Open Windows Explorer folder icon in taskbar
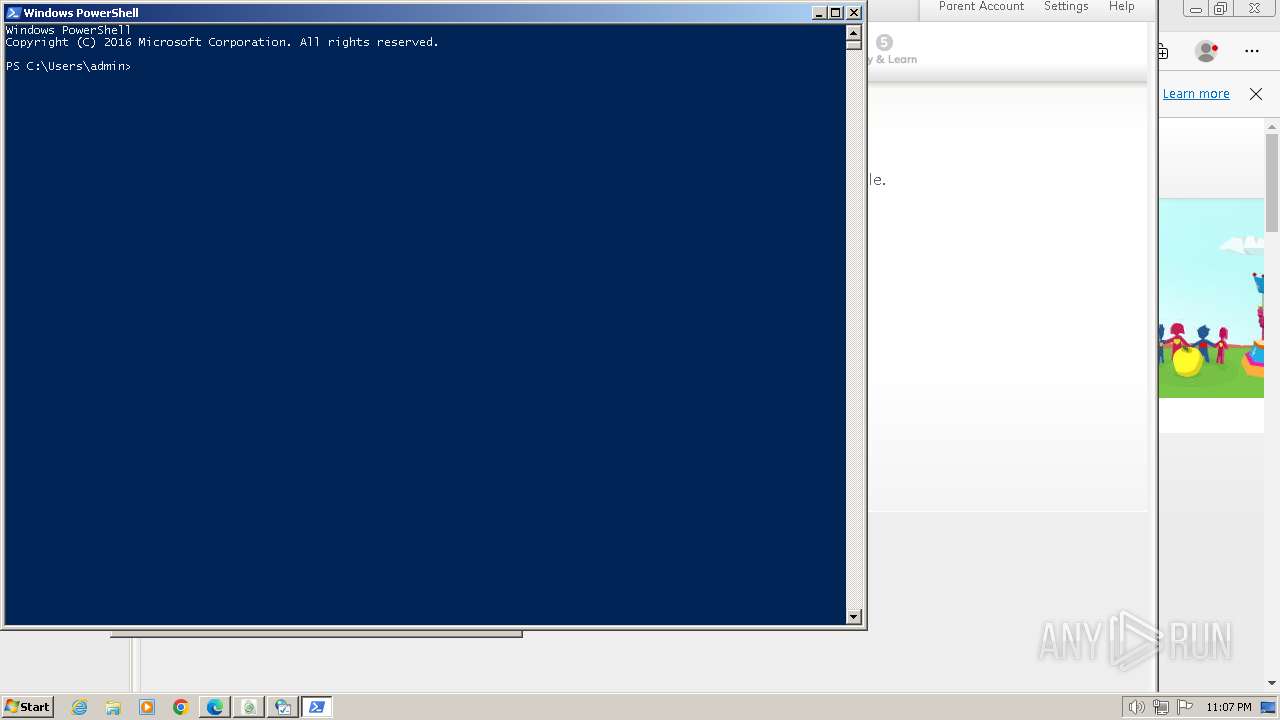The width and height of the screenshot is (1280, 720). click(x=113, y=707)
